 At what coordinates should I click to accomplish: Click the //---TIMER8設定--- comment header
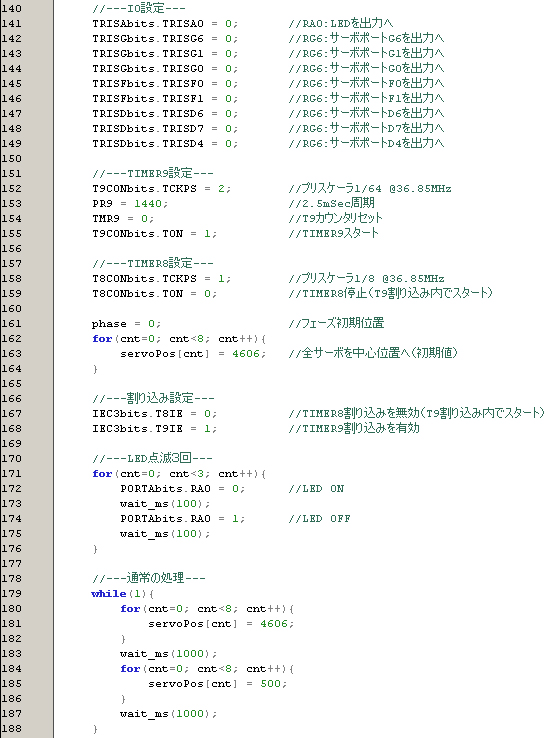pos(153,263)
